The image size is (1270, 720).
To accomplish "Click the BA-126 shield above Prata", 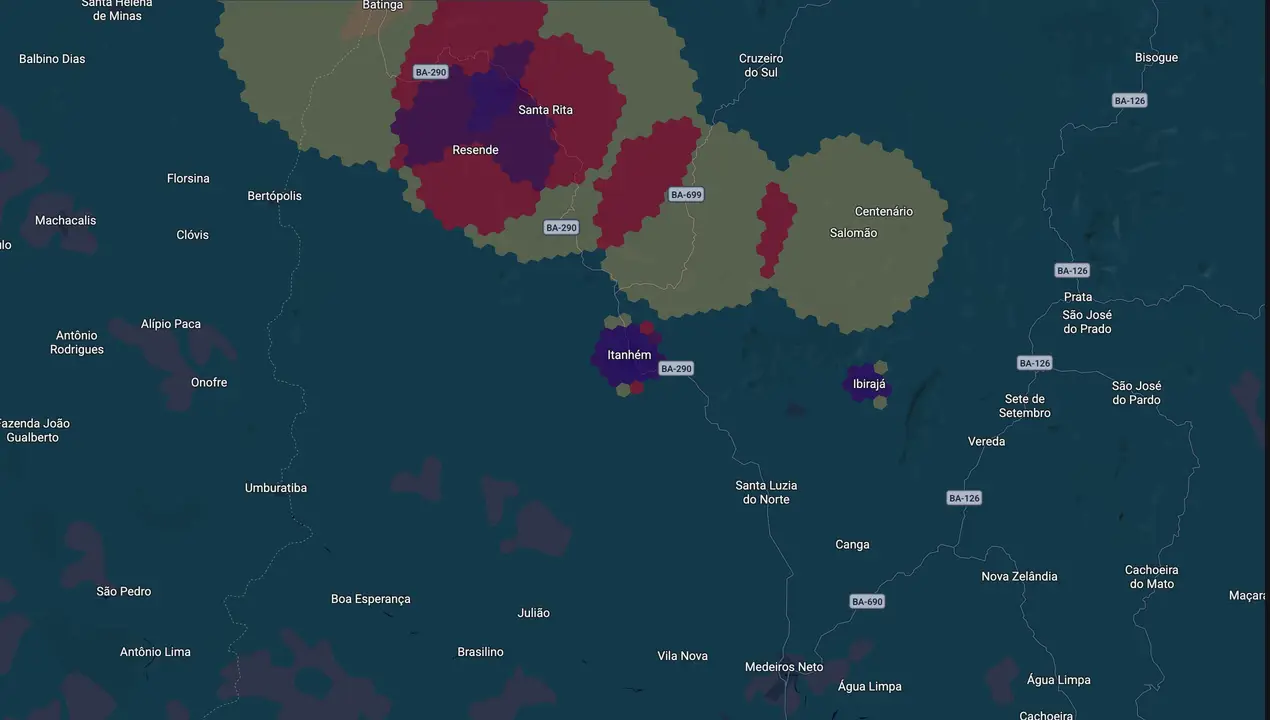I will (1072, 271).
